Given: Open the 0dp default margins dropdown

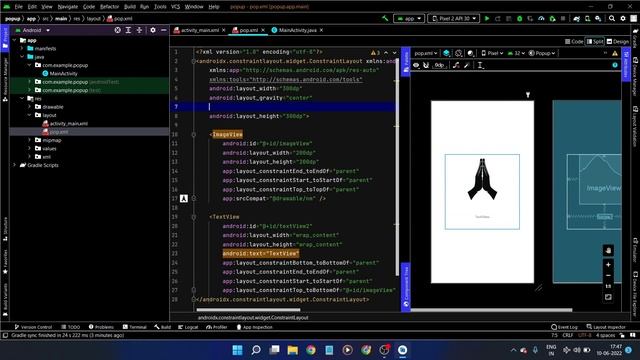Looking at the screenshot, I should pyautogui.click(x=440, y=65).
